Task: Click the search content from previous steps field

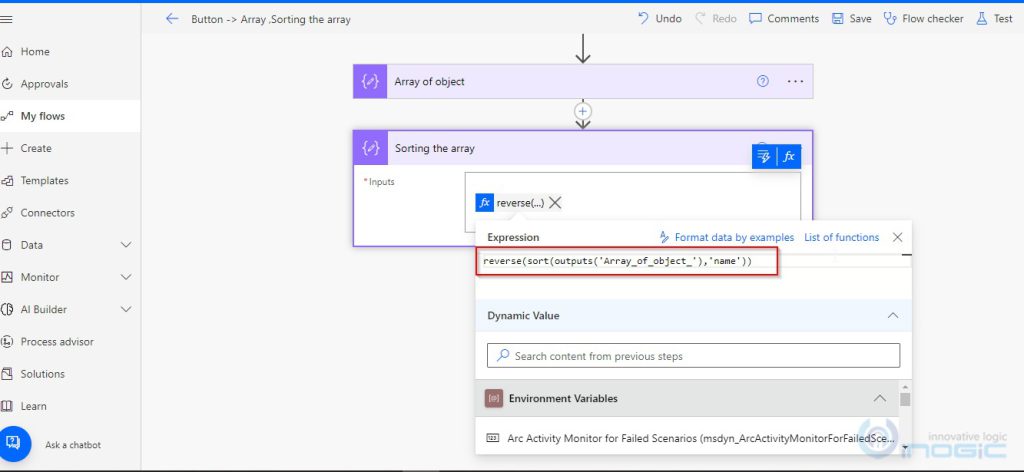Action: coord(693,356)
